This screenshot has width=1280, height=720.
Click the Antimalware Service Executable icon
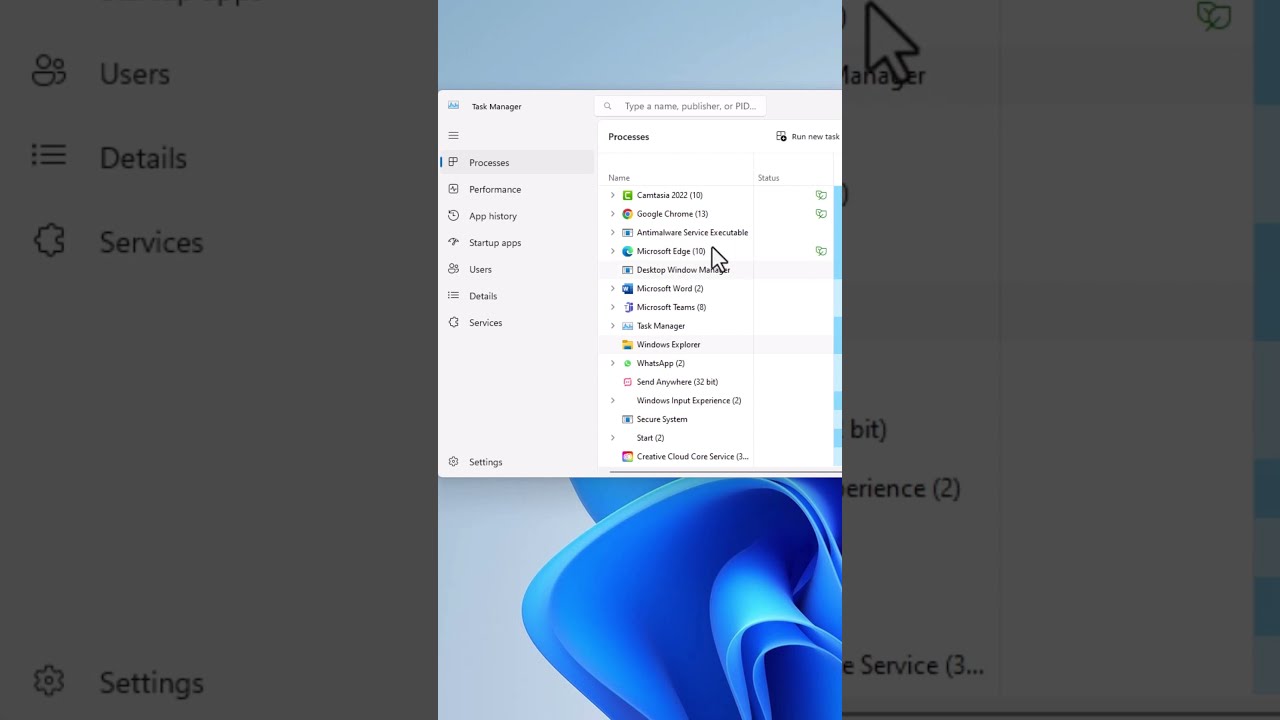628,233
